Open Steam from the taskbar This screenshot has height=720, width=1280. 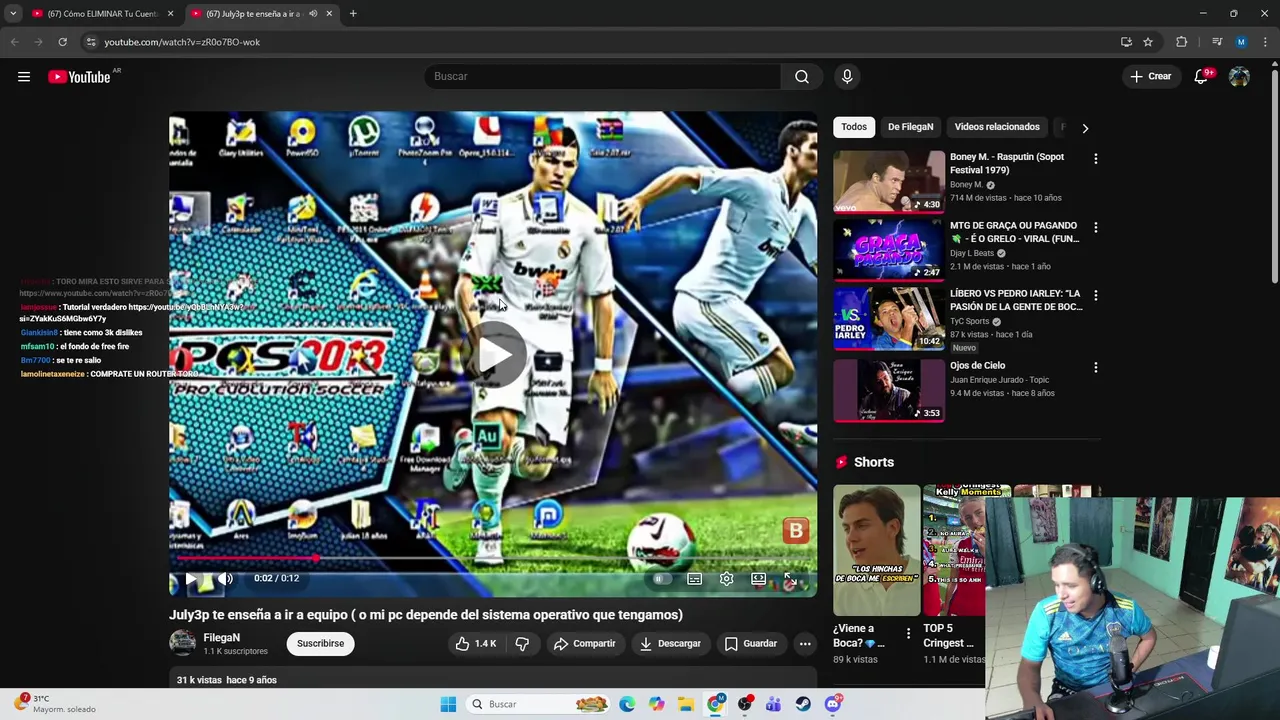[x=803, y=704]
